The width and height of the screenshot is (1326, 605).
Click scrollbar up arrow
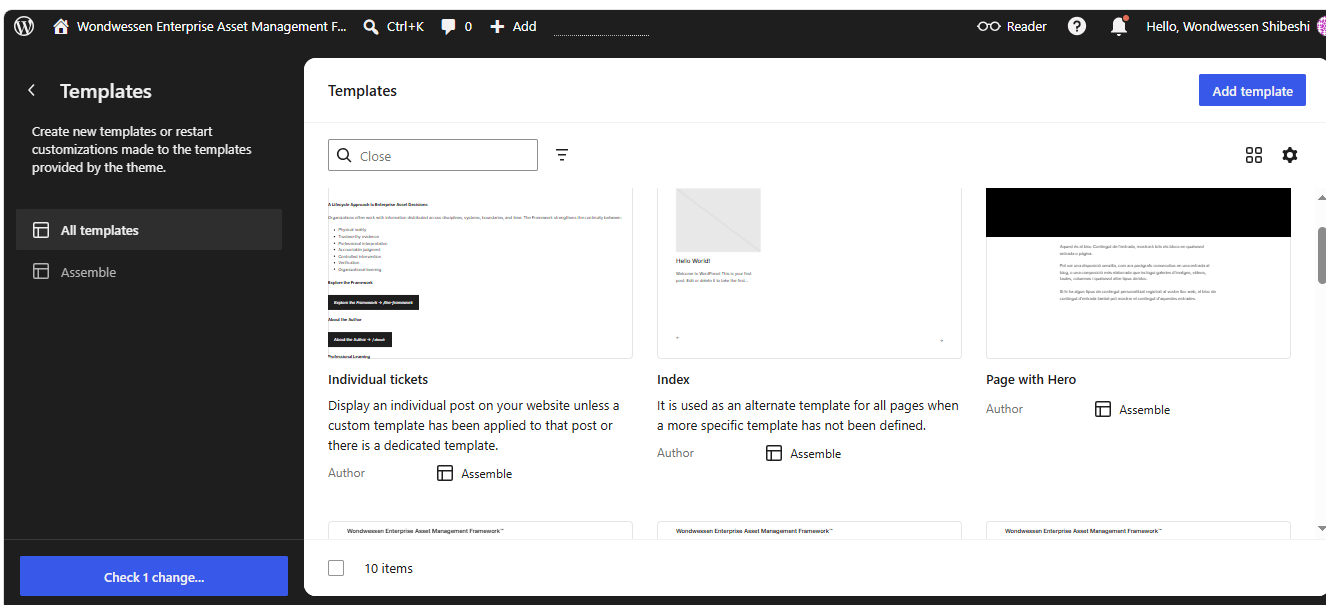point(1322,196)
